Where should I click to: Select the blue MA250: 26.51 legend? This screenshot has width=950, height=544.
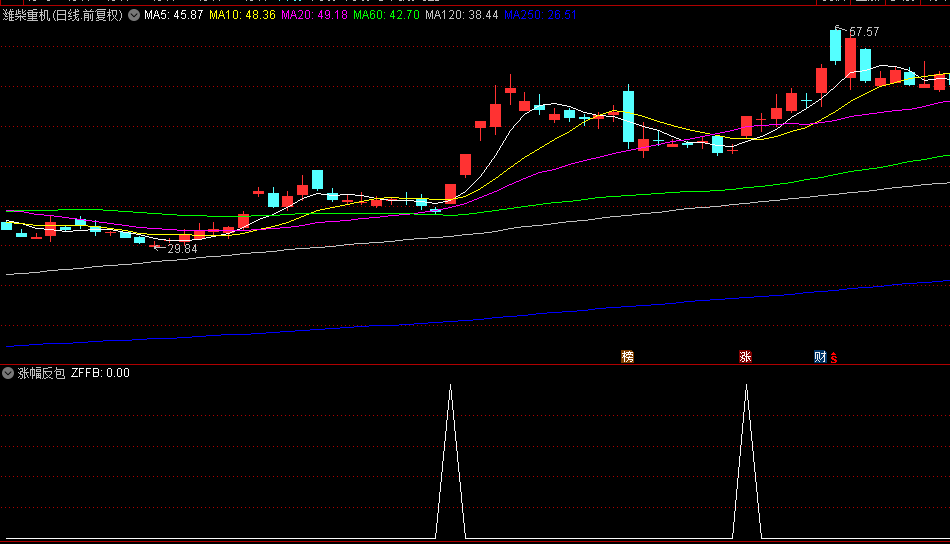tap(540, 15)
